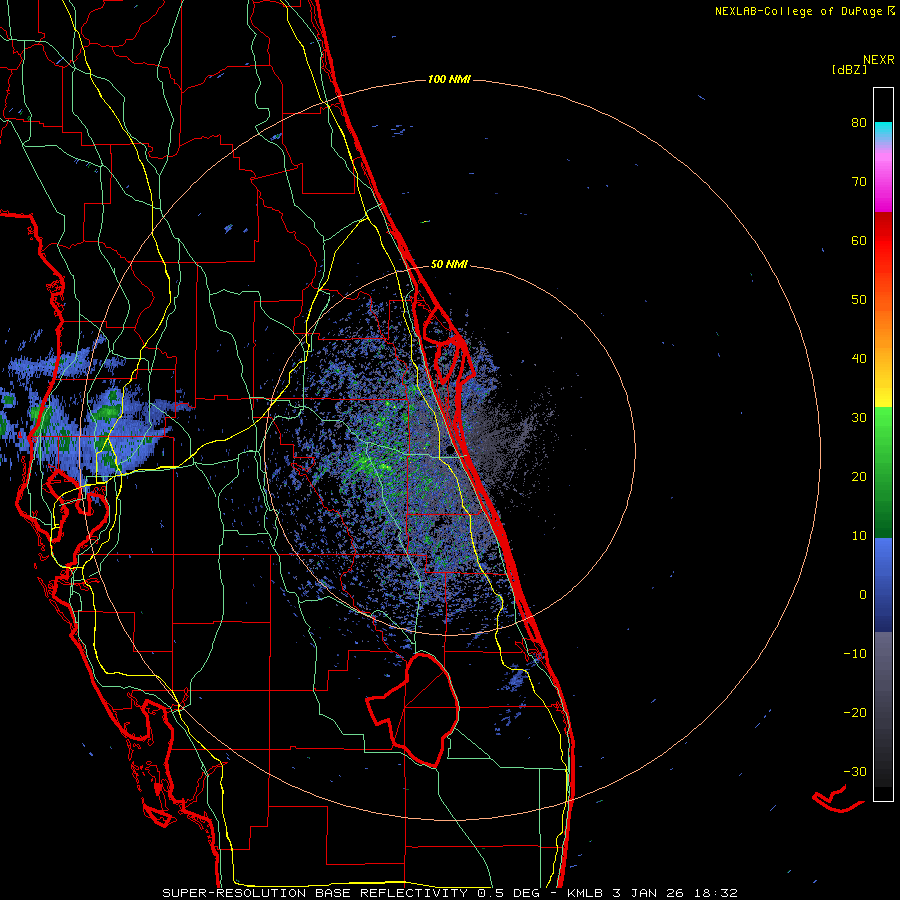Click the magenta-pink segment of the color bar
Viewport: 900px width, 900px height.
[x=883, y=181]
